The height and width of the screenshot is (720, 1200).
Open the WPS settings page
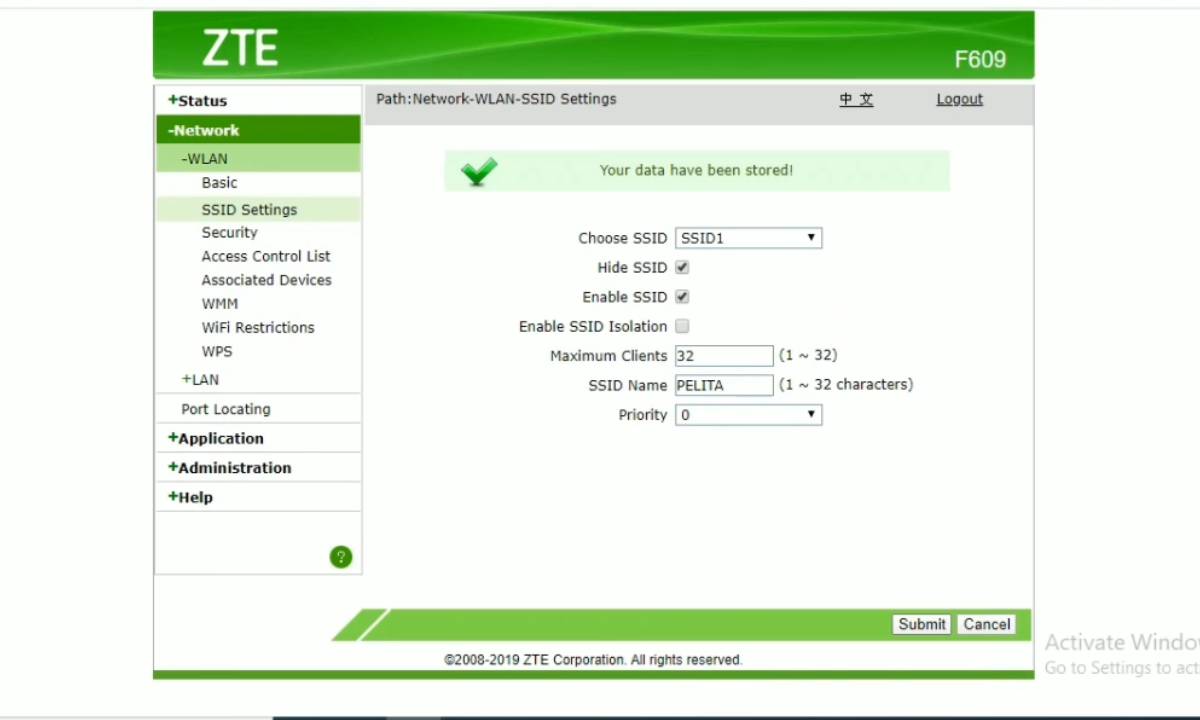216,351
